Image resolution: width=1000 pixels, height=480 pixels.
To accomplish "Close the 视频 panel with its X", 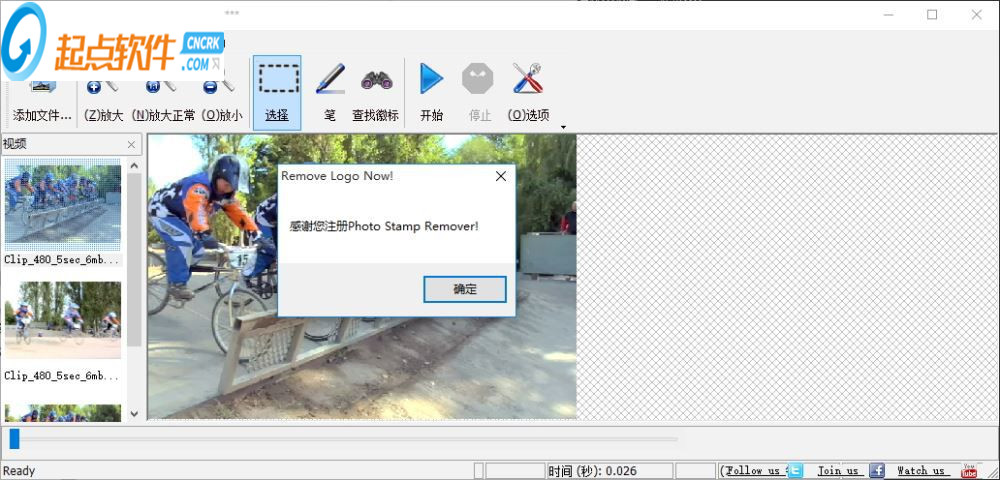I will [x=131, y=145].
